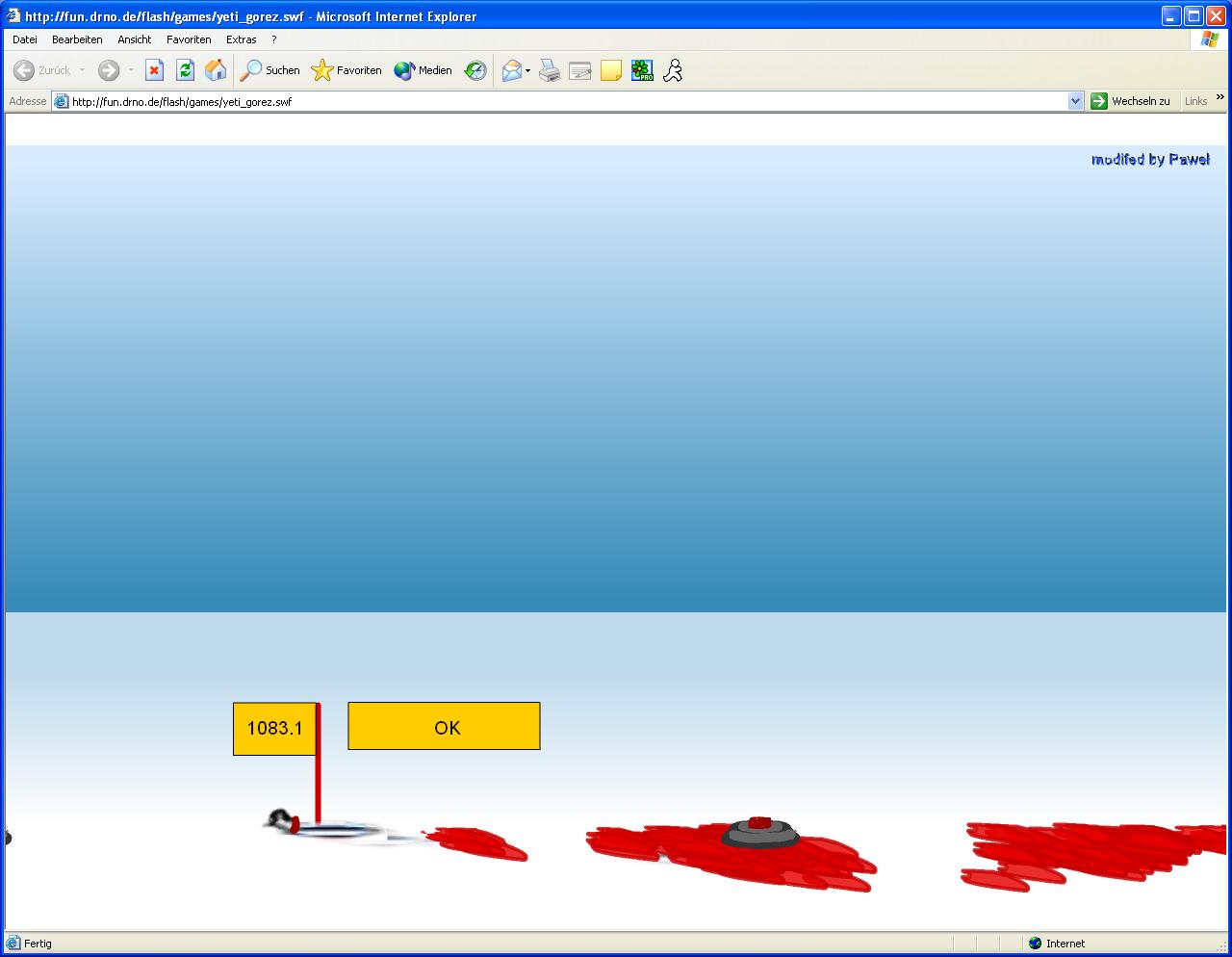Viewport: 1232px width, 957px height.
Task: Launch ICQ Pro from the toolbar
Action: pyautogui.click(x=642, y=70)
